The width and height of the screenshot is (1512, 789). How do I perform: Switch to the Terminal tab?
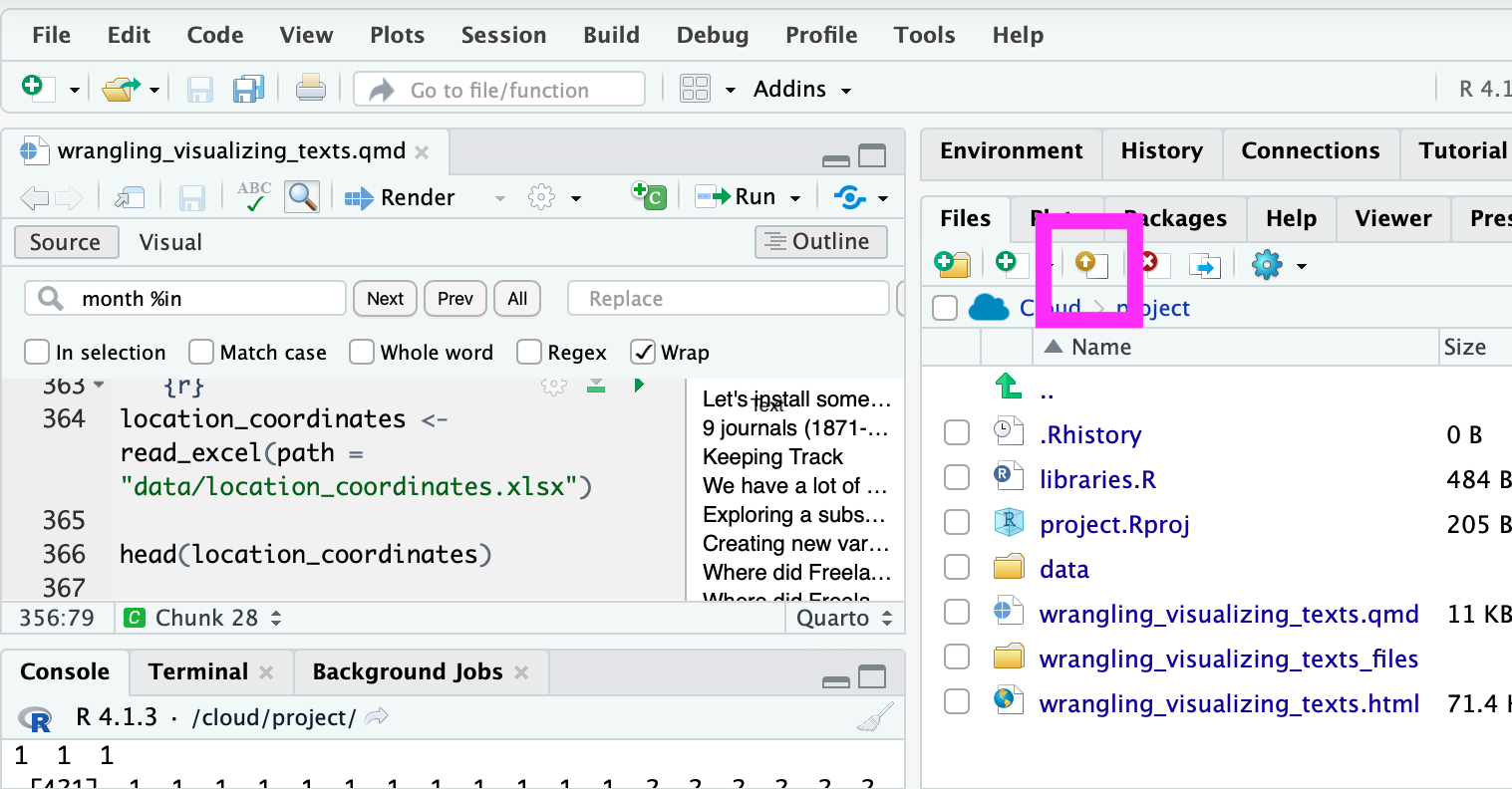point(197,671)
